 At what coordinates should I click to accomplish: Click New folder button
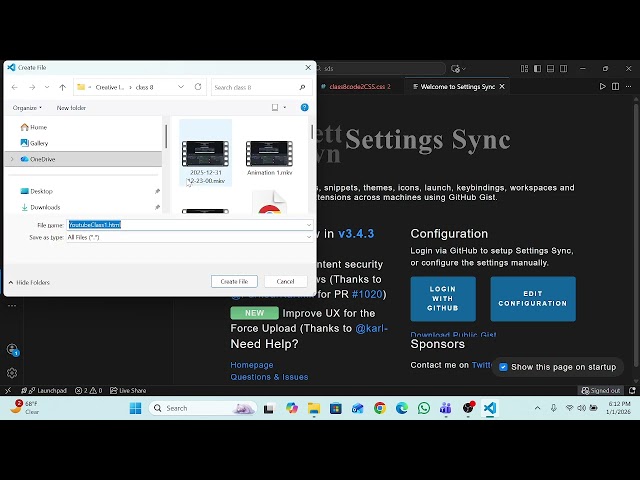click(x=71, y=108)
